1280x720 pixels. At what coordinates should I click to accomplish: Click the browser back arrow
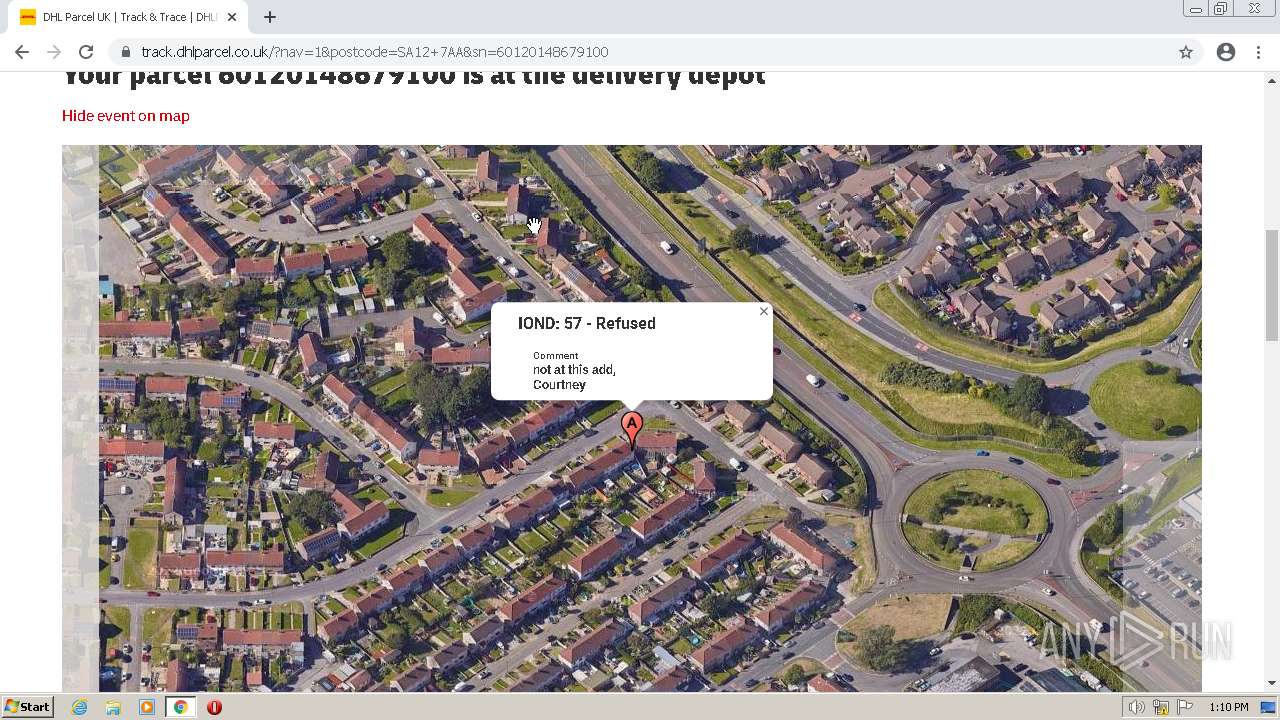coord(22,52)
